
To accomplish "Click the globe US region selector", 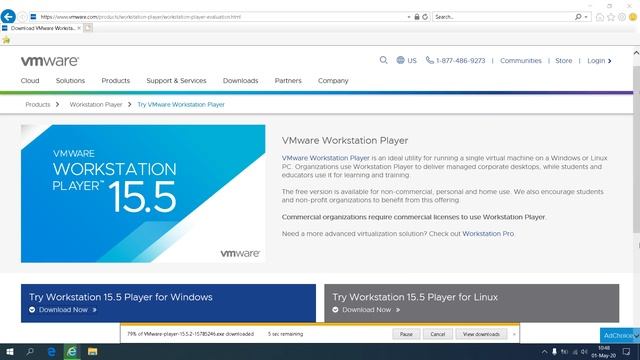I will point(407,60).
